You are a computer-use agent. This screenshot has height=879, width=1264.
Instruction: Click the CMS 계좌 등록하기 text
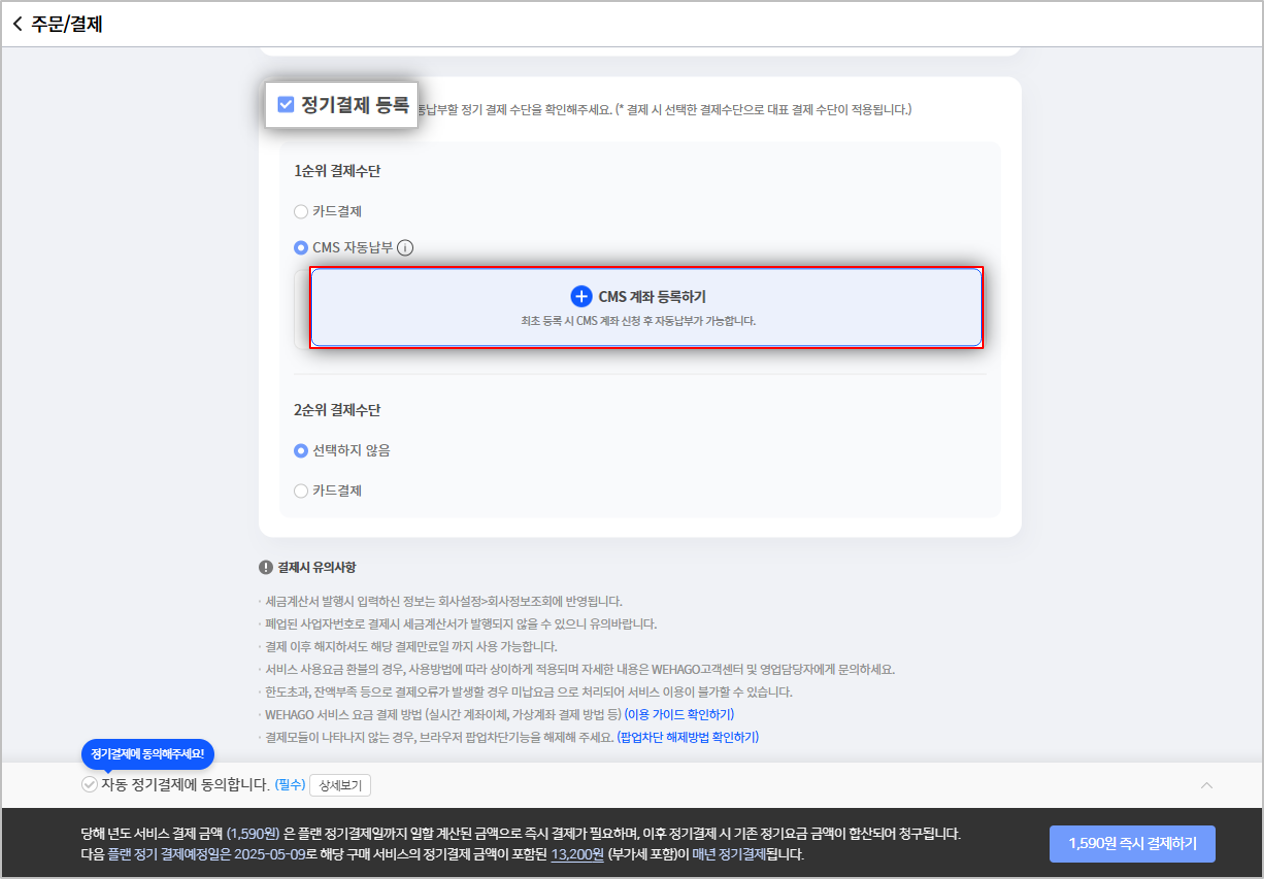(x=652, y=296)
